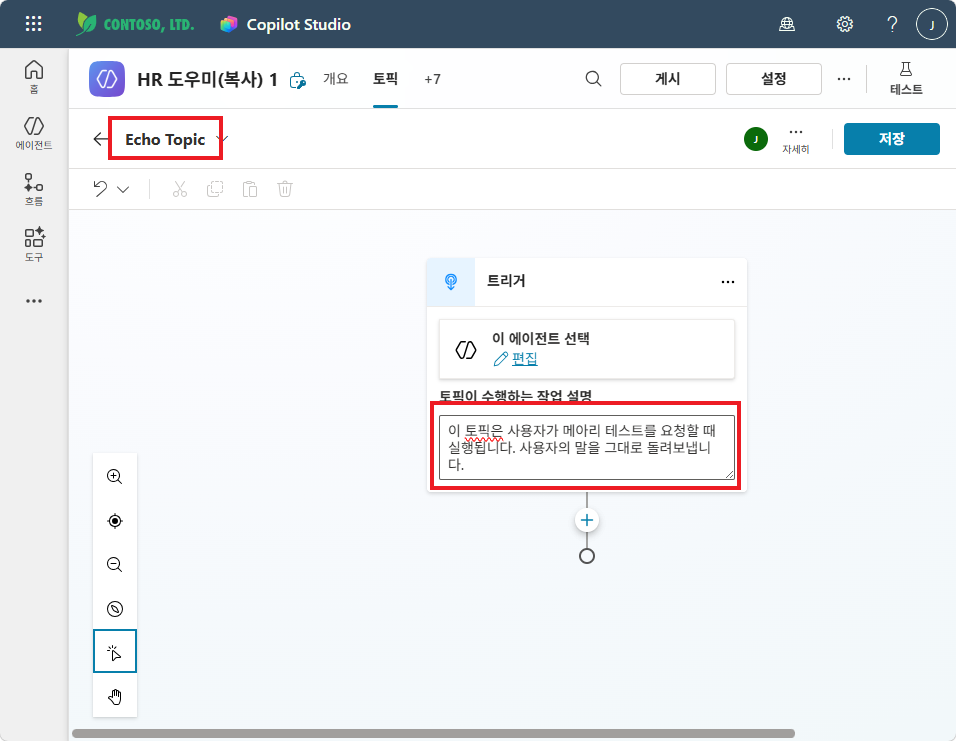Open the settings gear icon
The height and width of the screenshot is (741, 956).
point(844,24)
